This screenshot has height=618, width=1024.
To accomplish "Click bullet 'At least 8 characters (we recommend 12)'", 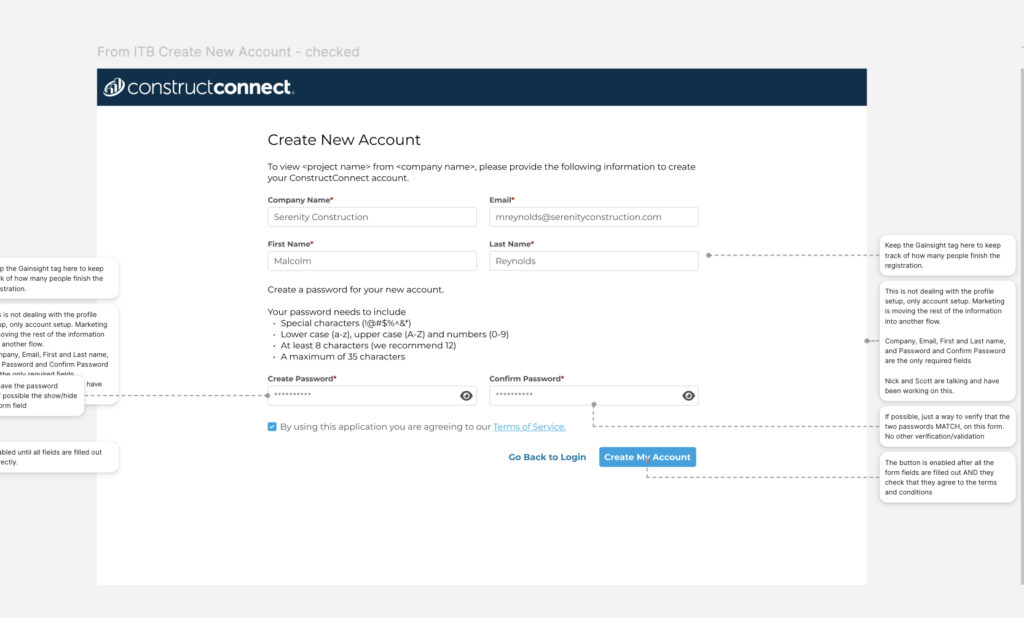I will pos(368,346).
